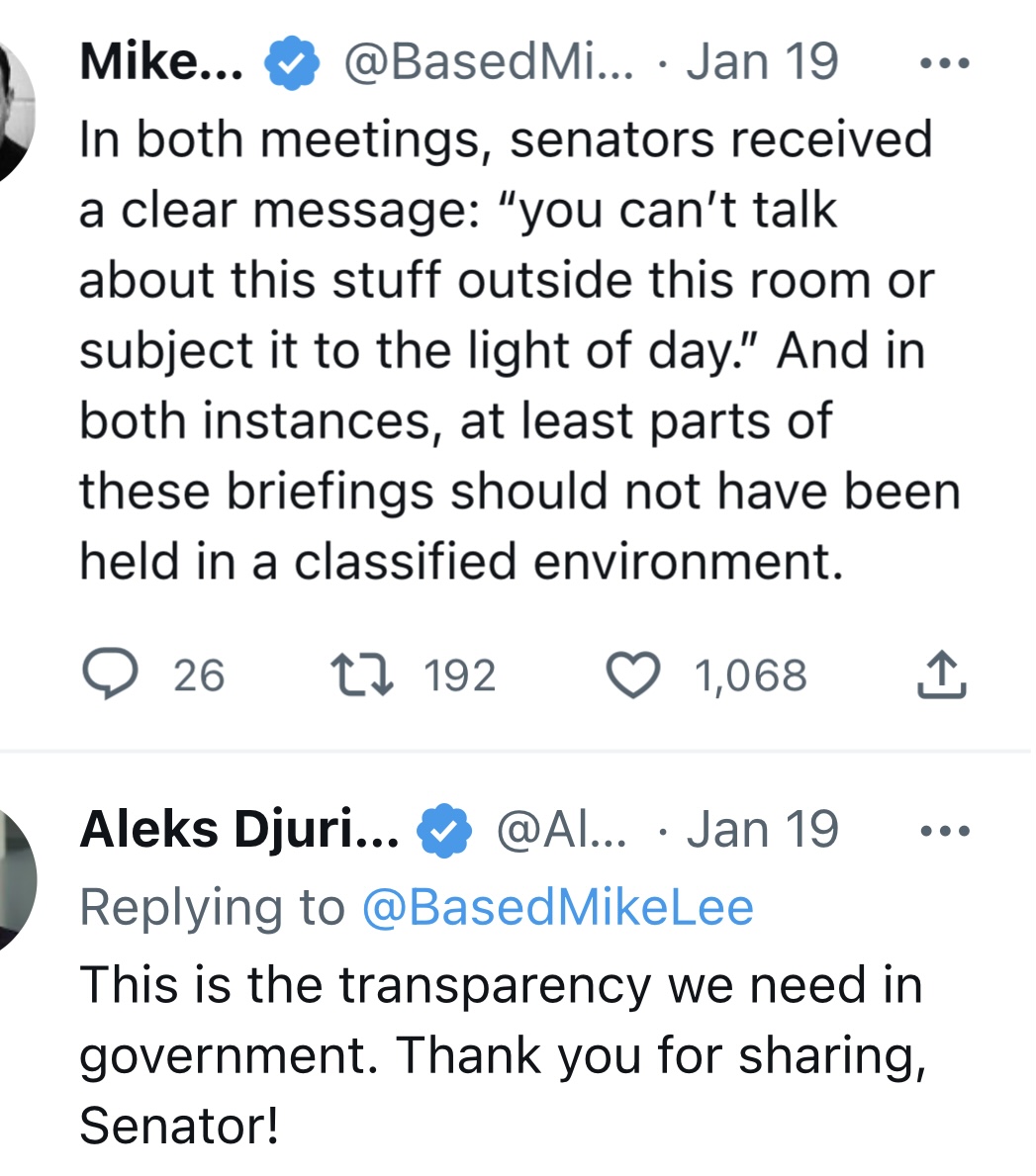Follow the @BasedMikeLee mention link
Image resolution: width=1036 pixels, height=1176 pixels.
(557, 908)
